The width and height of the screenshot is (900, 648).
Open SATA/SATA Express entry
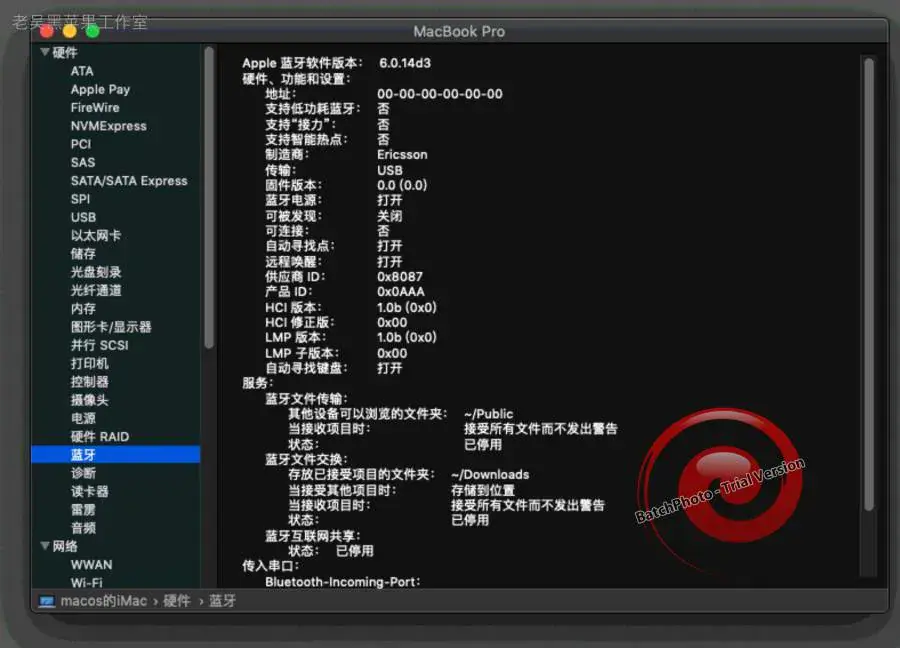tap(129, 181)
